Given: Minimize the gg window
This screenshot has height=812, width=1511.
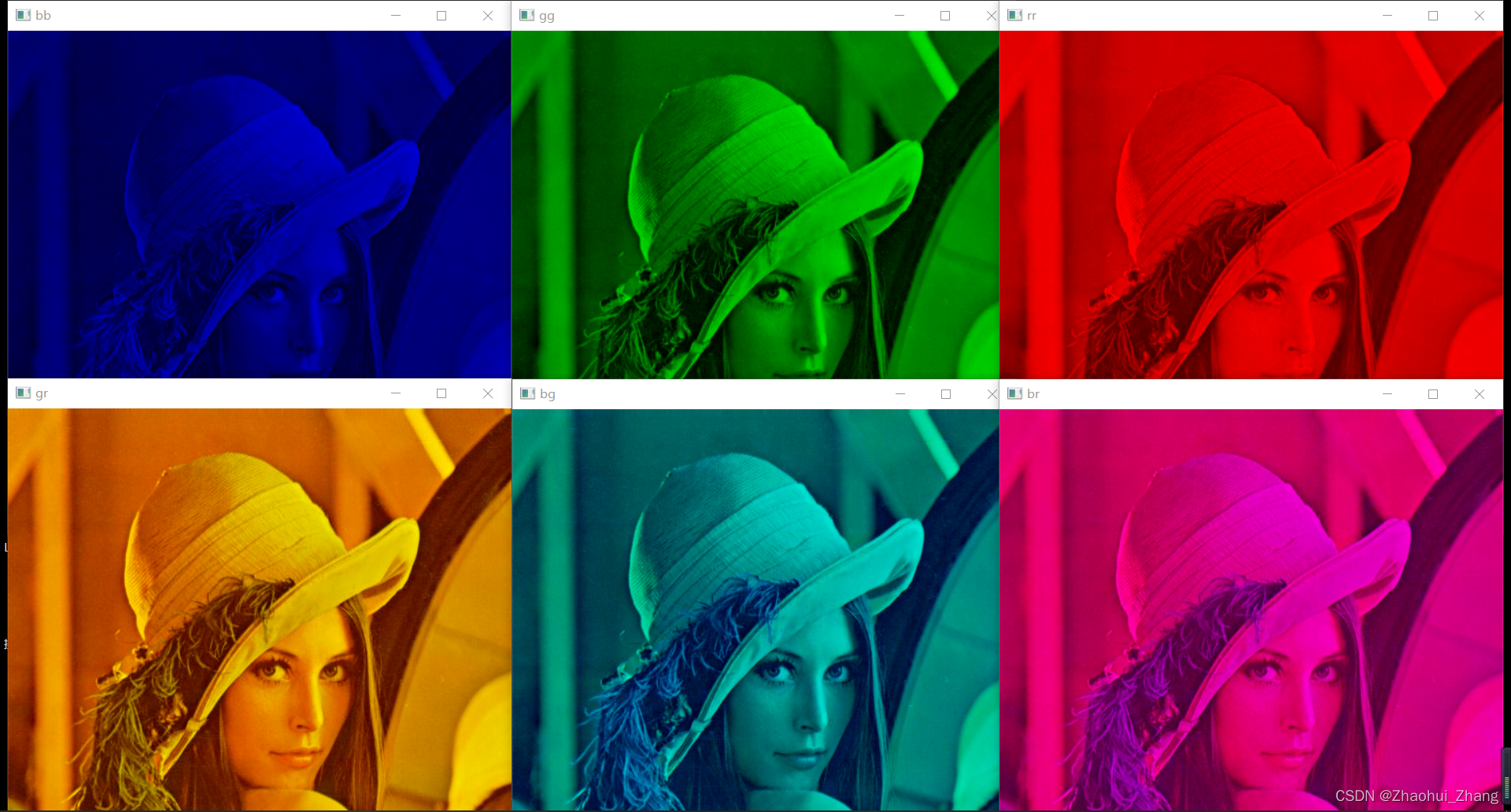Looking at the screenshot, I should (x=900, y=16).
